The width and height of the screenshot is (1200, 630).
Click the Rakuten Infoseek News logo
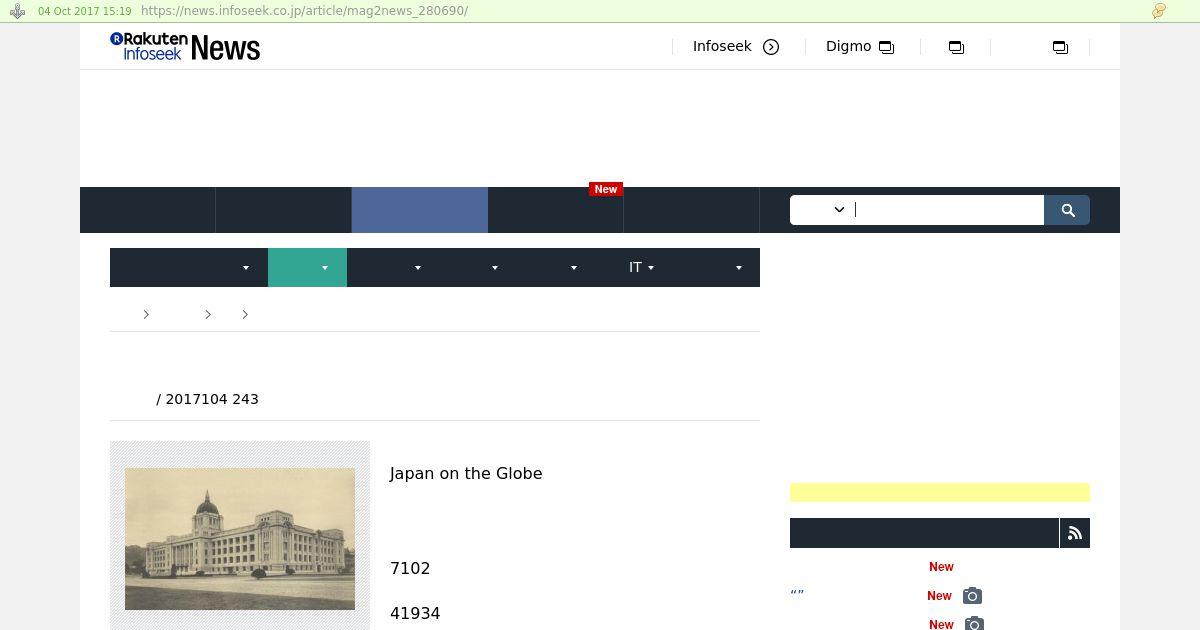pyautogui.click(x=185, y=46)
